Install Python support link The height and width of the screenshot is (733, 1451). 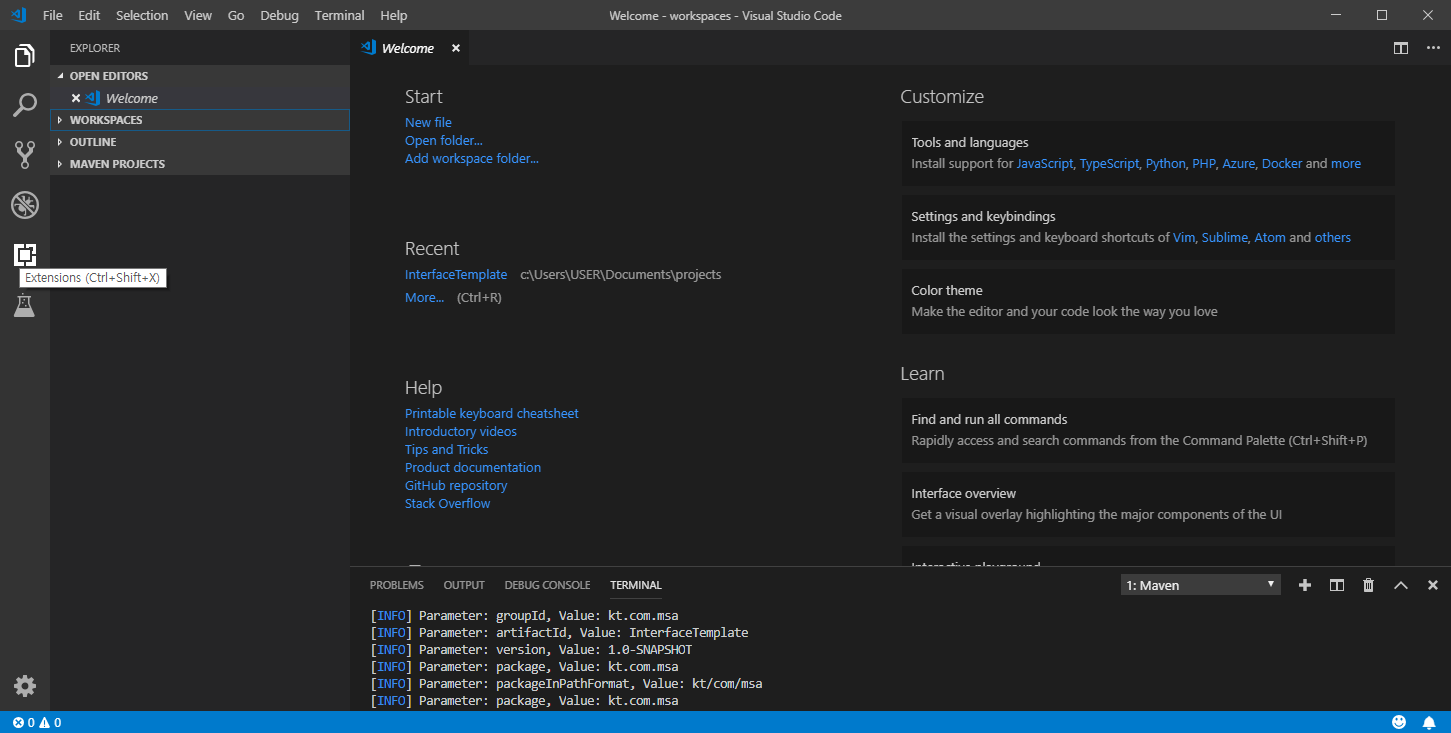(x=1166, y=163)
